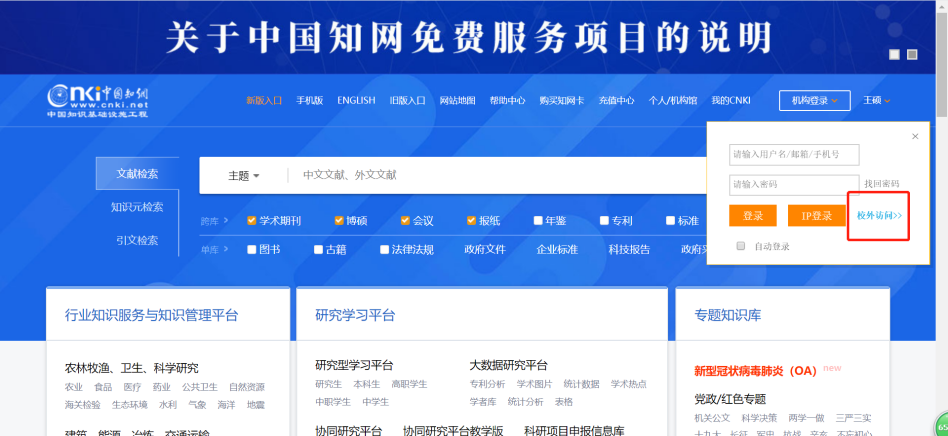Screen dimensions: 948x436
Task: Click IP登录 button
Action: (816, 216)
